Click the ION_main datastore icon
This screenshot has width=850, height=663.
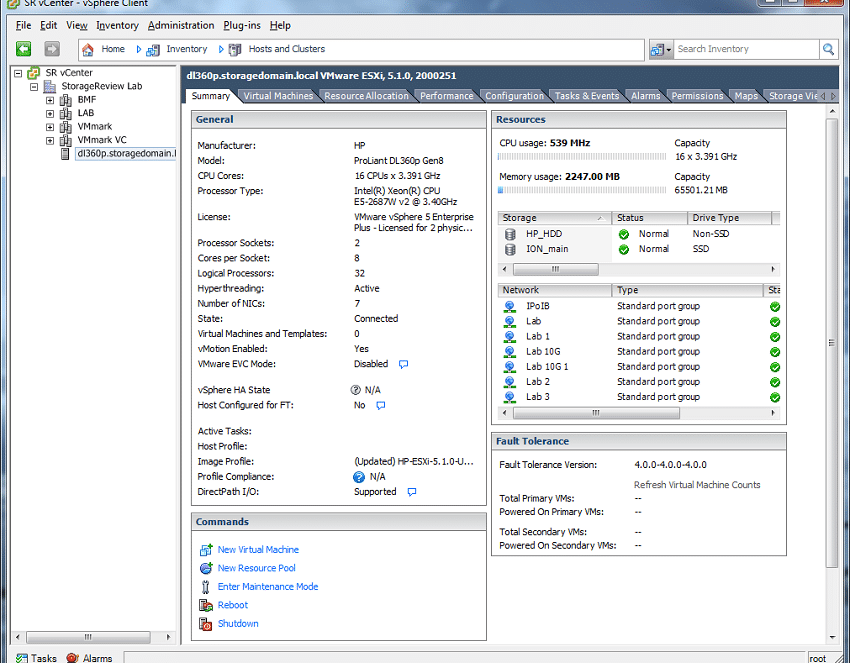[510, 249]
